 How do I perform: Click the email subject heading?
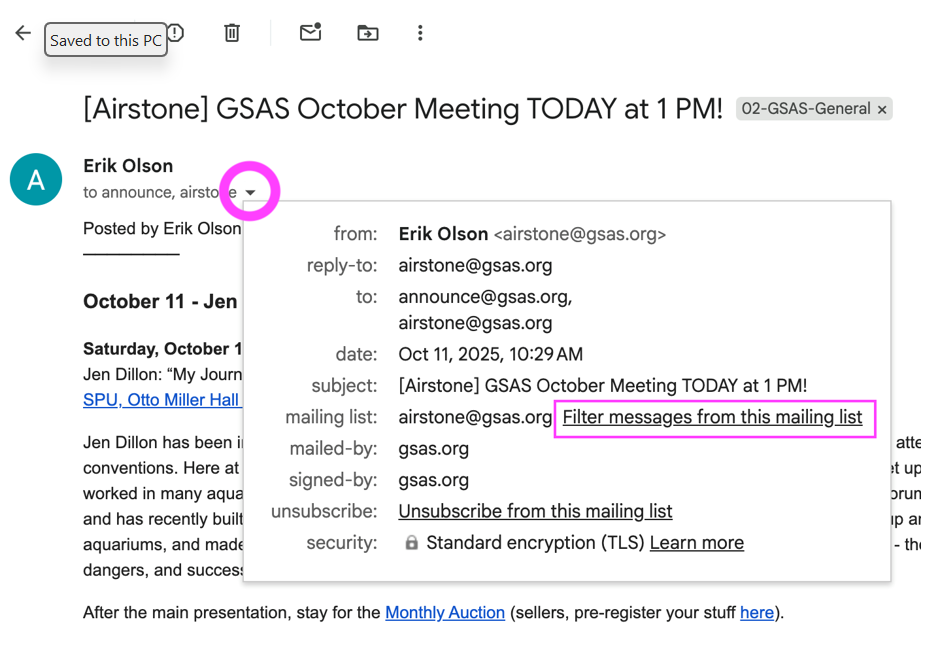(402, 109)
